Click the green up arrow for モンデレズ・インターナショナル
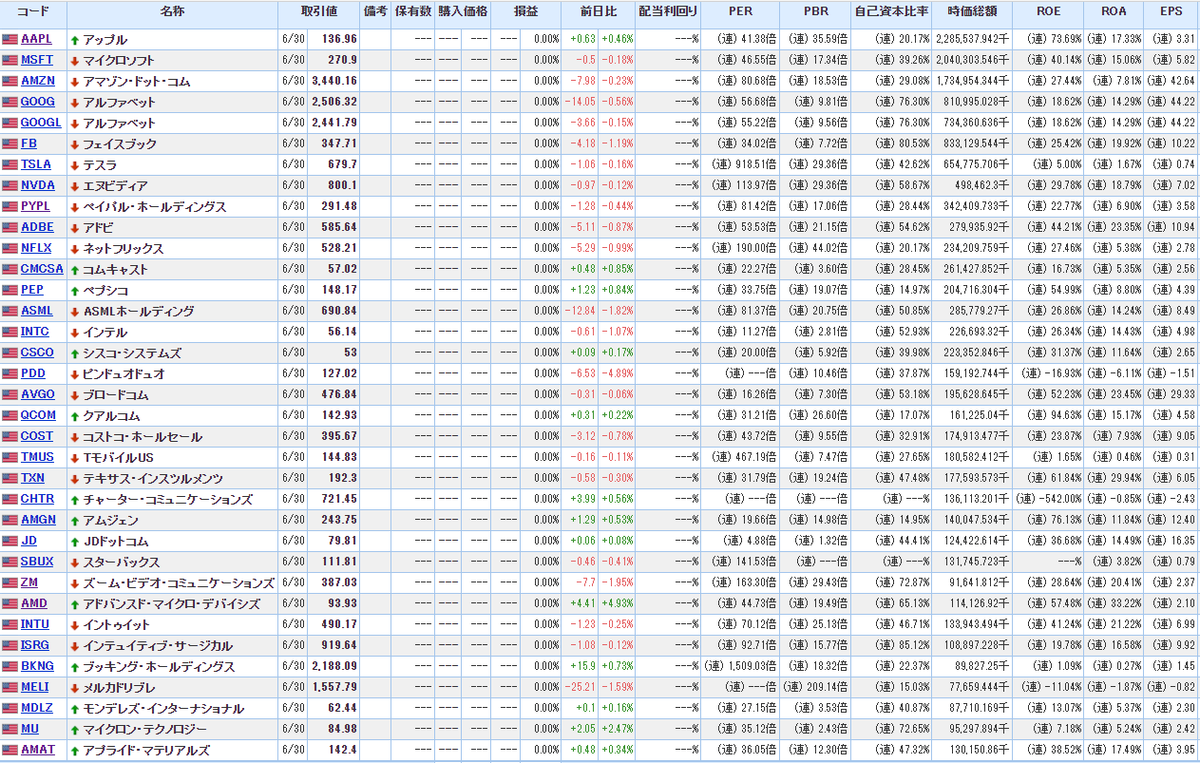Viewport: 1200px width, 763px height. click(x=75, y=708)
